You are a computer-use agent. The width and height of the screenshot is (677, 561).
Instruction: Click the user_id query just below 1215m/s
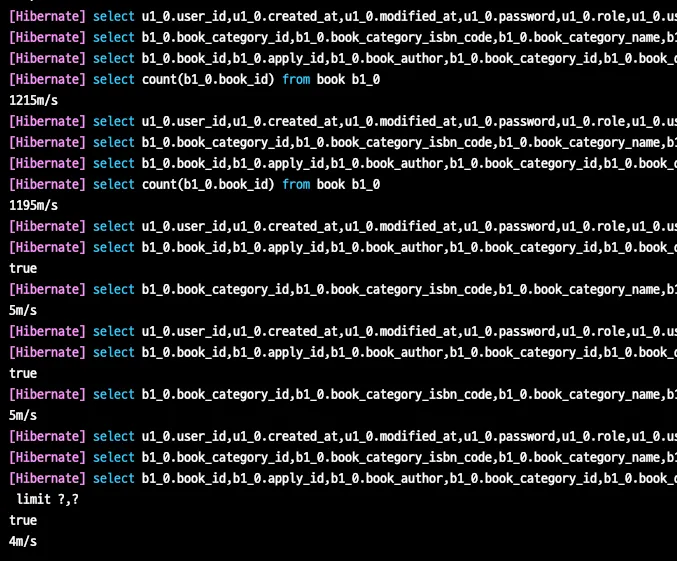click(343, 121)
